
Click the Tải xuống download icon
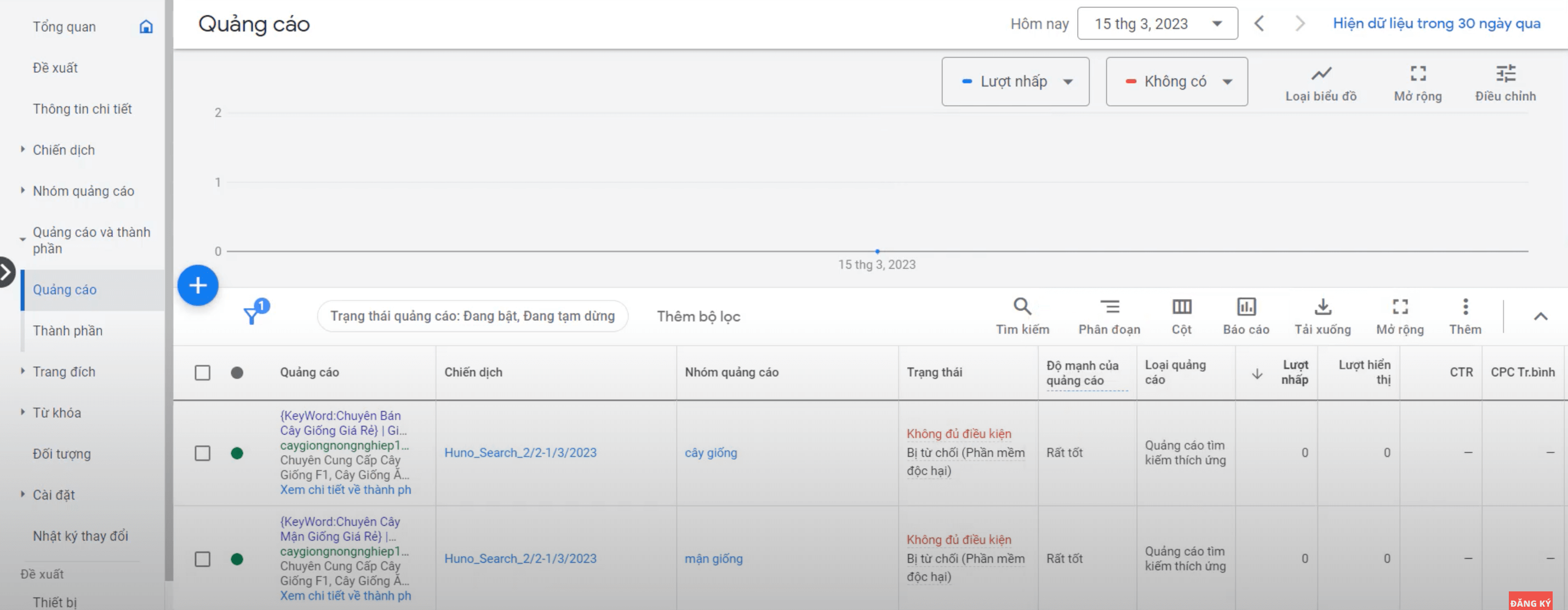click(1323, 306)
